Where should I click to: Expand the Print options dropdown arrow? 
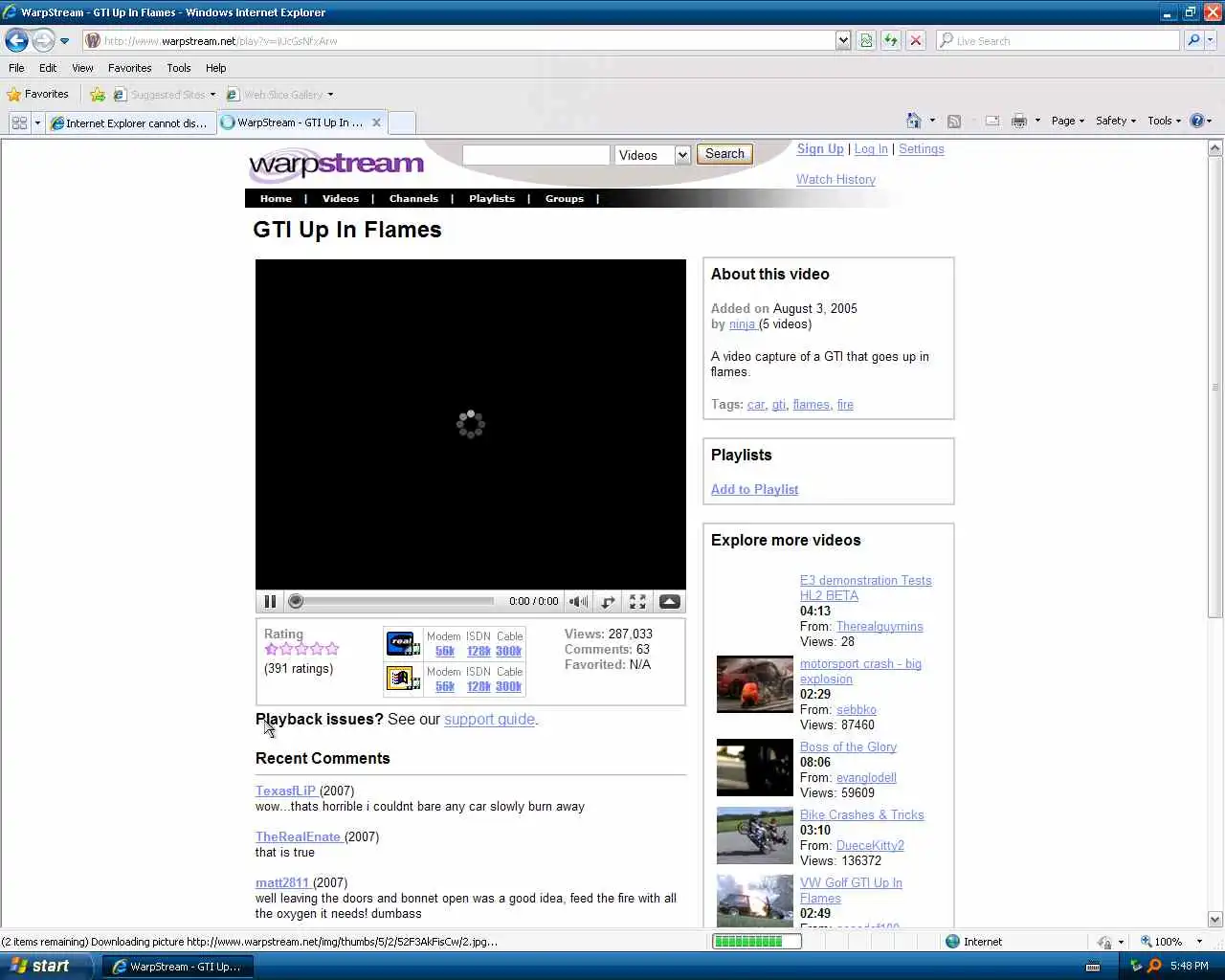[x=1037, y=121]
